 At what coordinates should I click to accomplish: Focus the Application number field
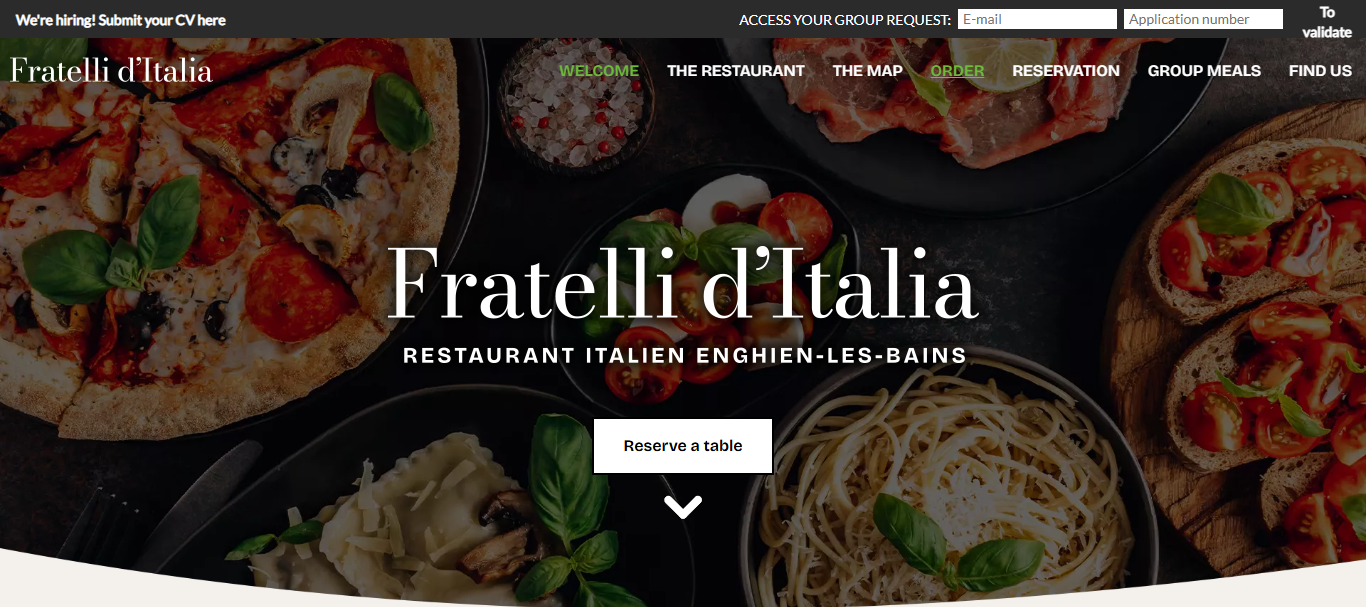pos(1203,19)
